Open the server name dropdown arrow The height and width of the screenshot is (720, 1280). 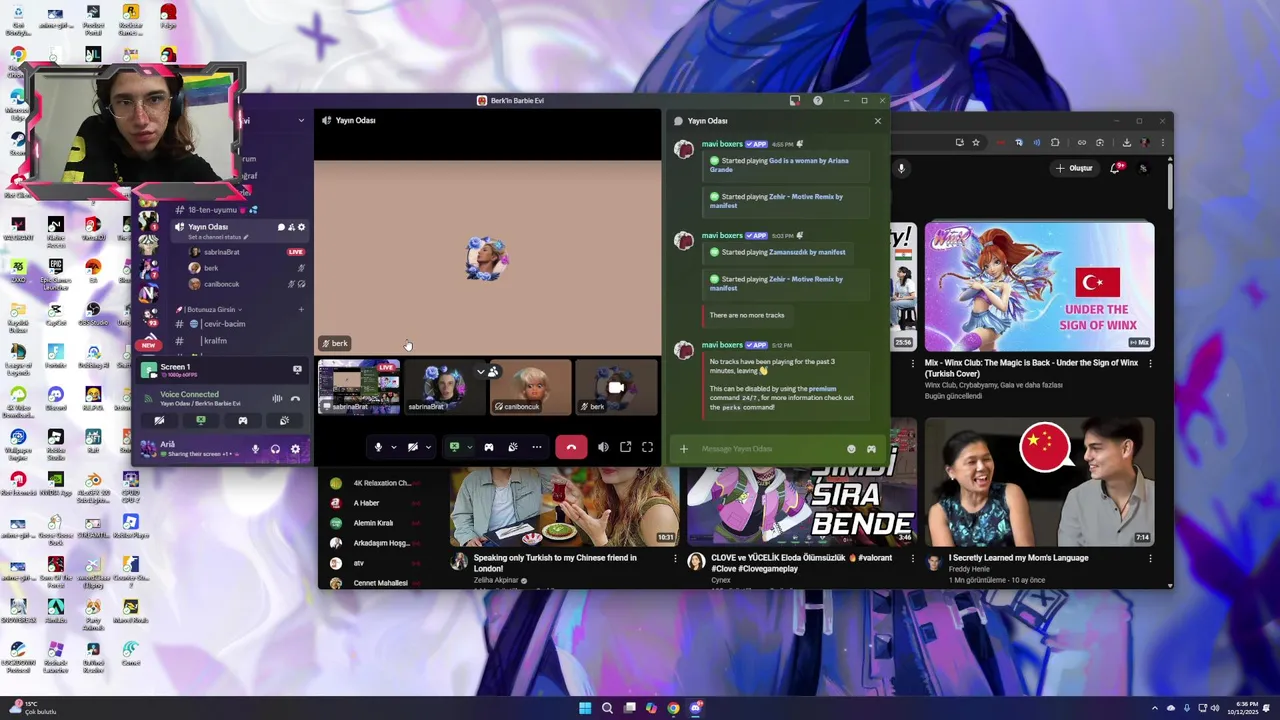[x=301, y=121]
